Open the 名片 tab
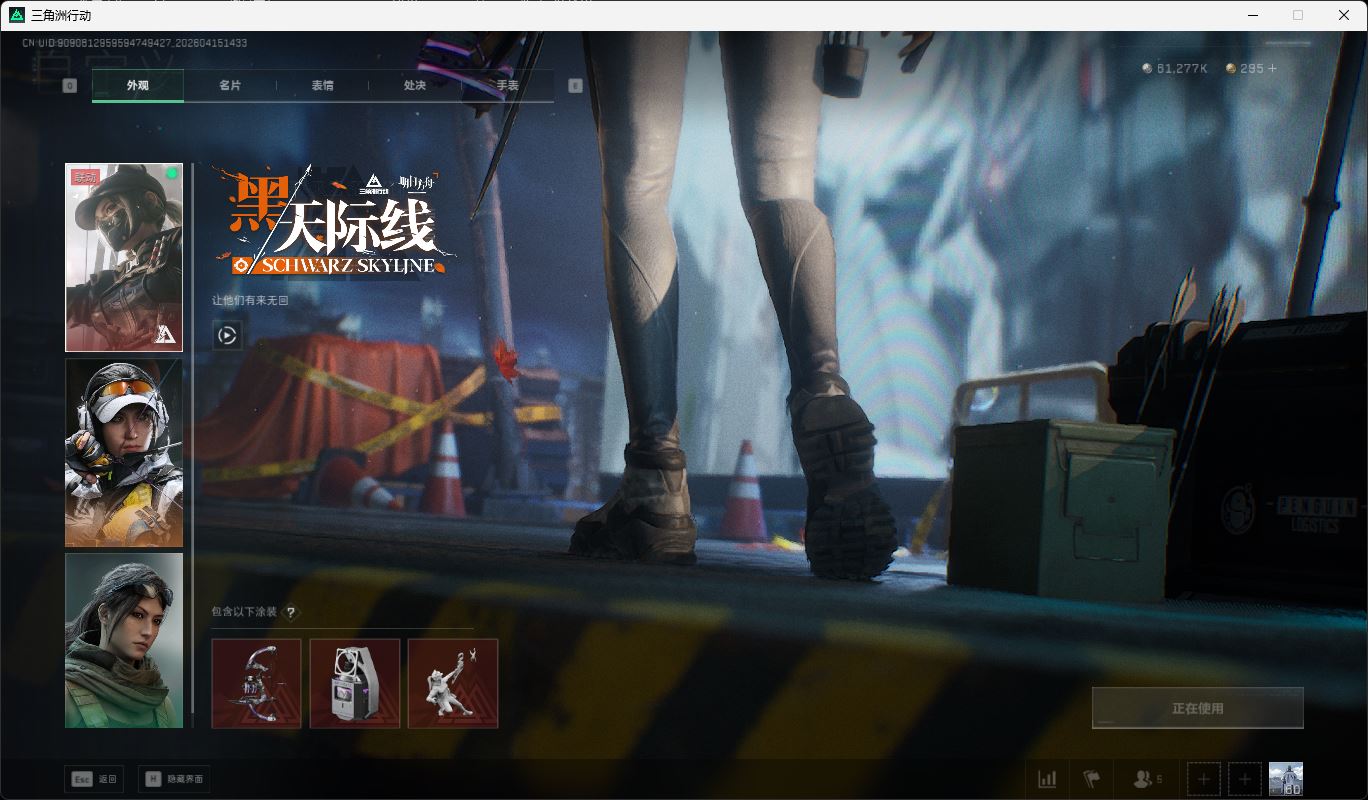 (x=230, y=86)
